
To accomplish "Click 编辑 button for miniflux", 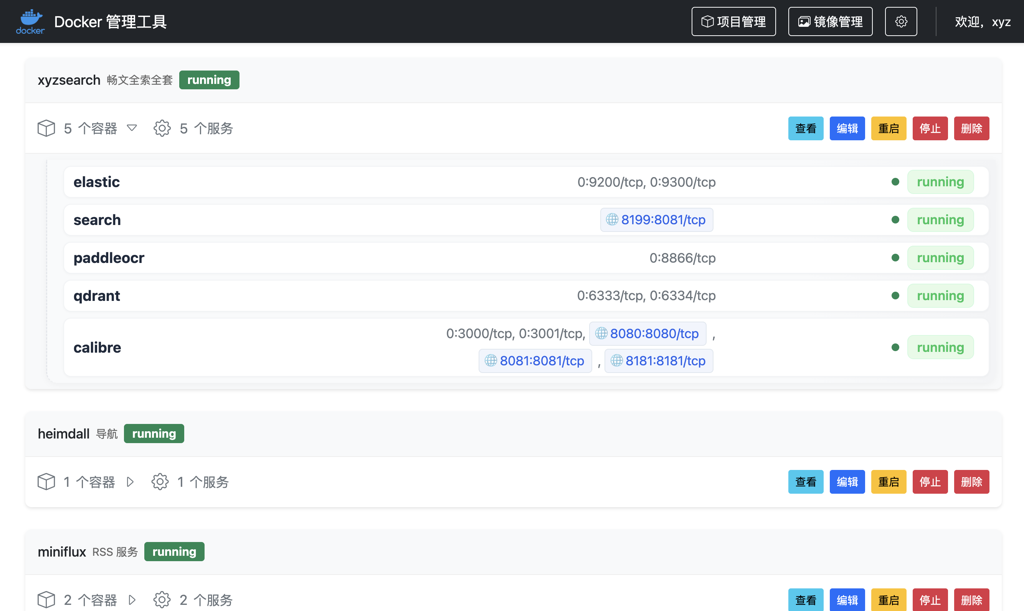I will (x=847, y=600).
